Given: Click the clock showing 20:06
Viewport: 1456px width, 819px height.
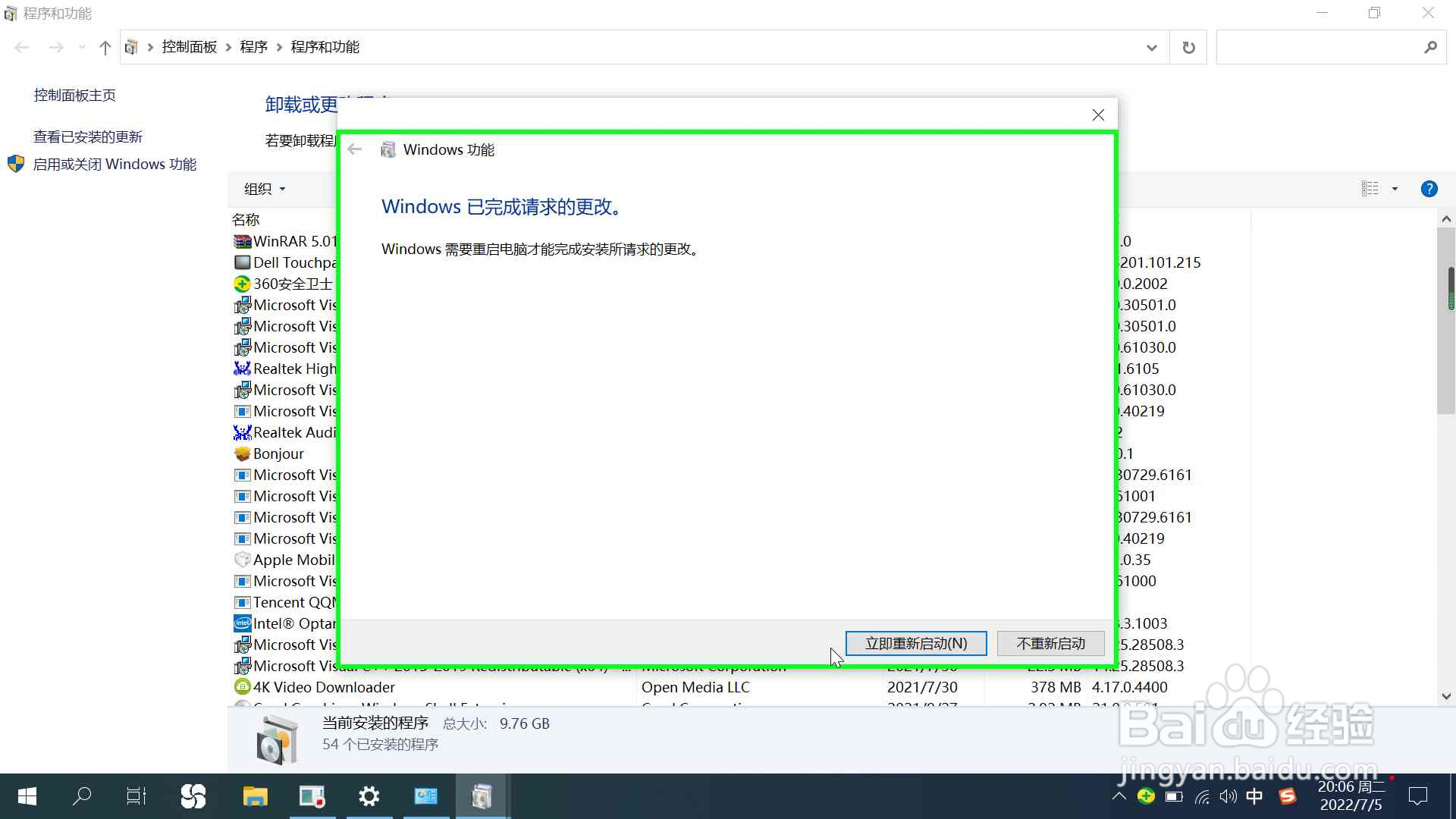Looking at the screenshot, I should (x=1351, y=796).
